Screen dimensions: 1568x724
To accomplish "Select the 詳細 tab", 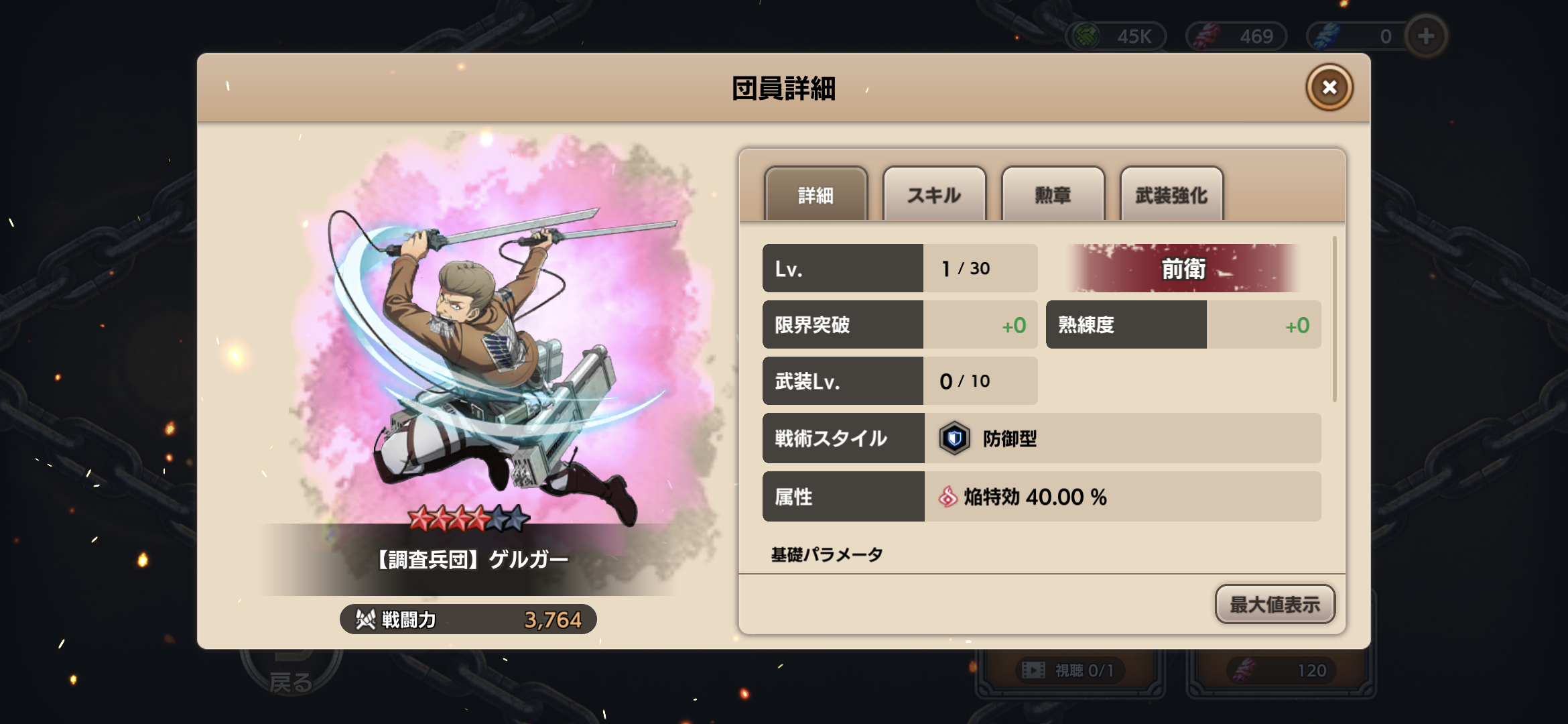I will (815, 194).
